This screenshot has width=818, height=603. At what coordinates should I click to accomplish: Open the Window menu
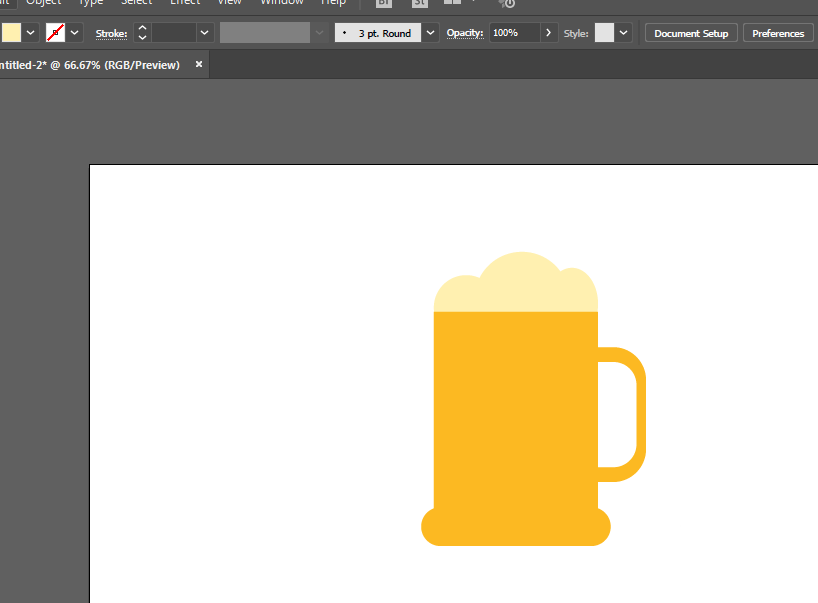pyautogui.click(x=281, y=3)
